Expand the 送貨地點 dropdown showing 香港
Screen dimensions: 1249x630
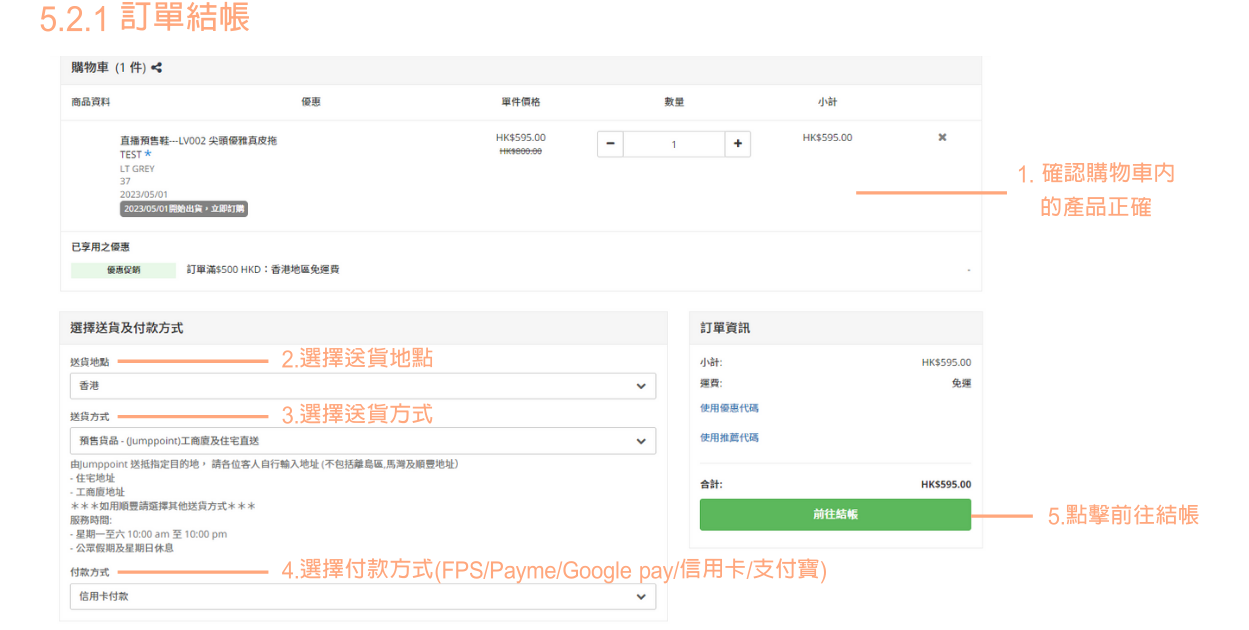[362, 386]
